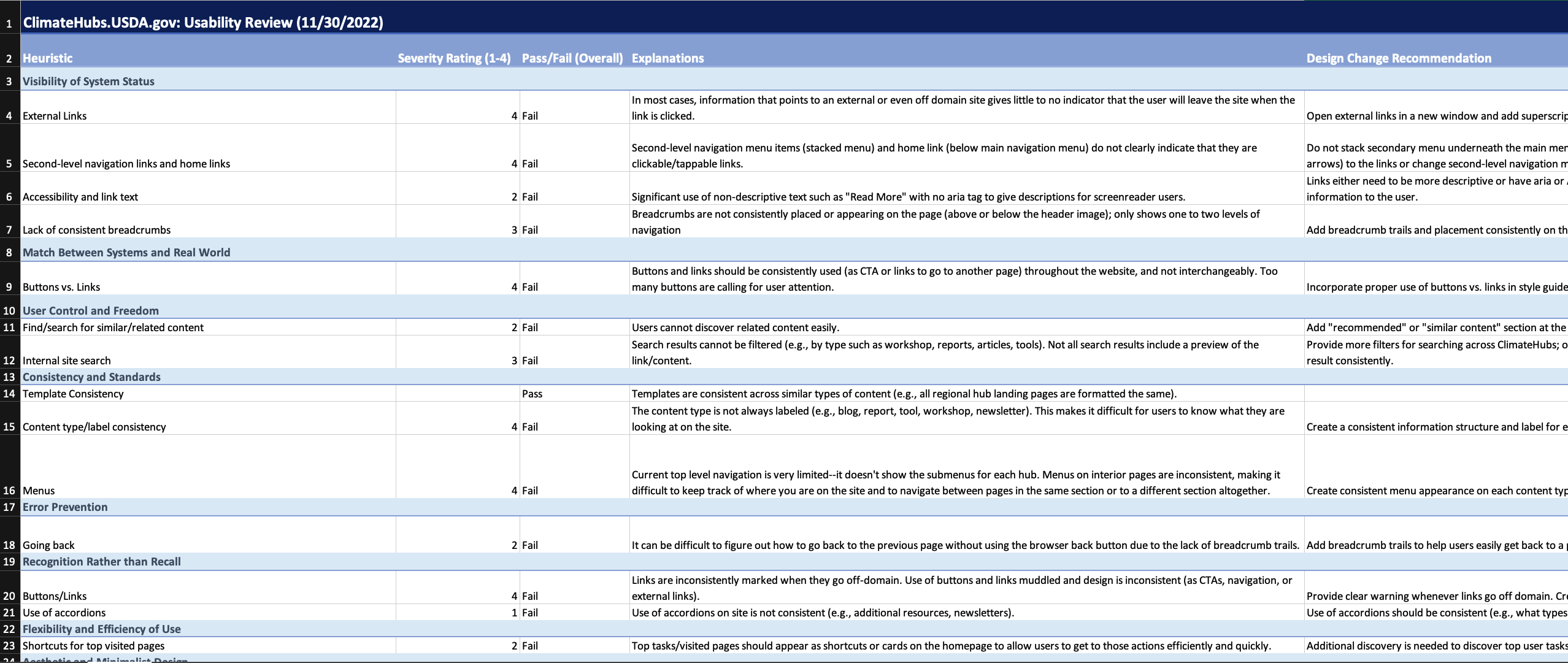Image resolution: width=1568 pixels, height=663 pixels.
Task: Click the Visibility of System Status section row
Action: tap(89, 82)
